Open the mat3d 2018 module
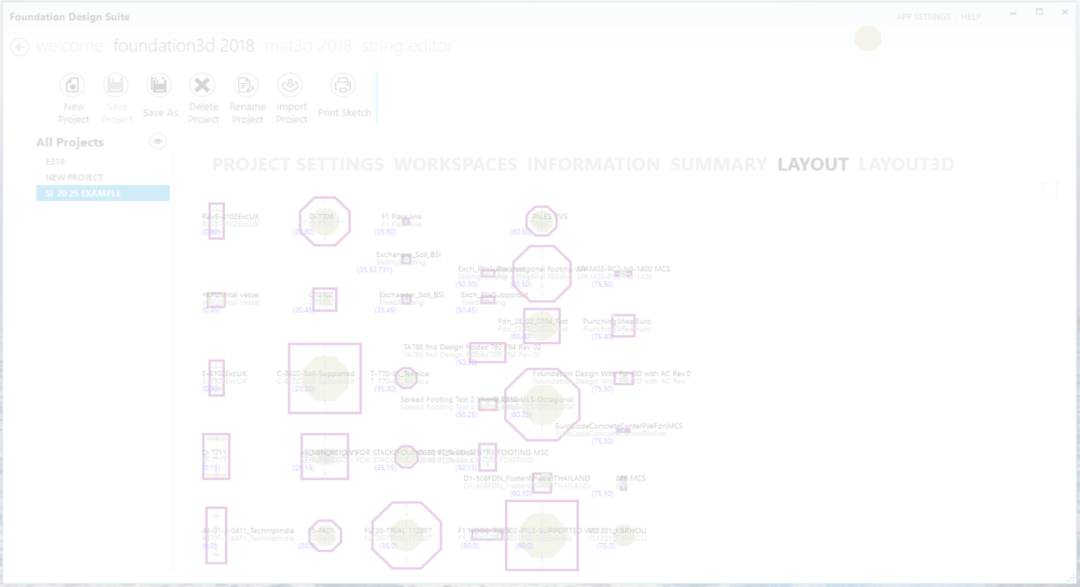This screenshot has height=587, width=1080. (308, 46)
